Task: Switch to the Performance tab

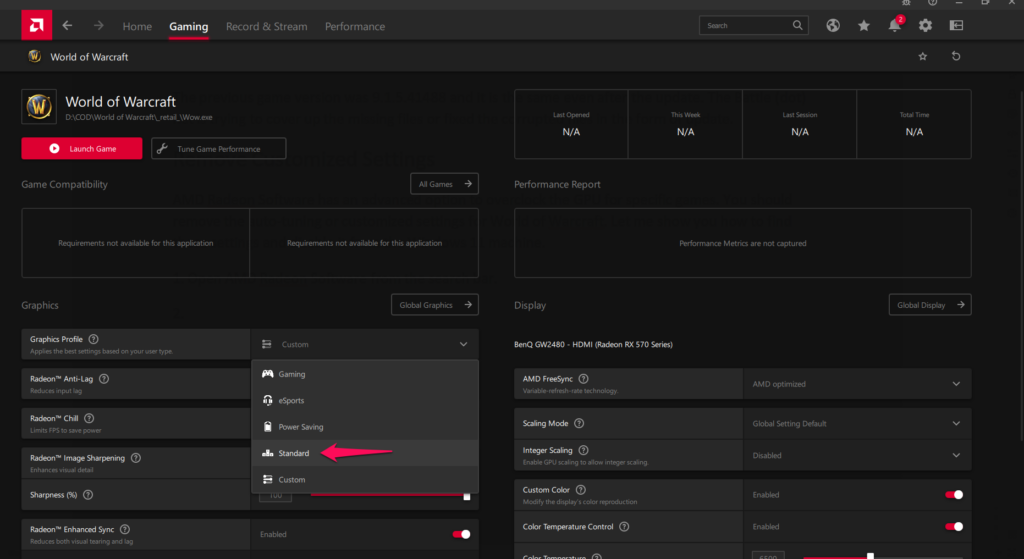Action: (355, 26)
